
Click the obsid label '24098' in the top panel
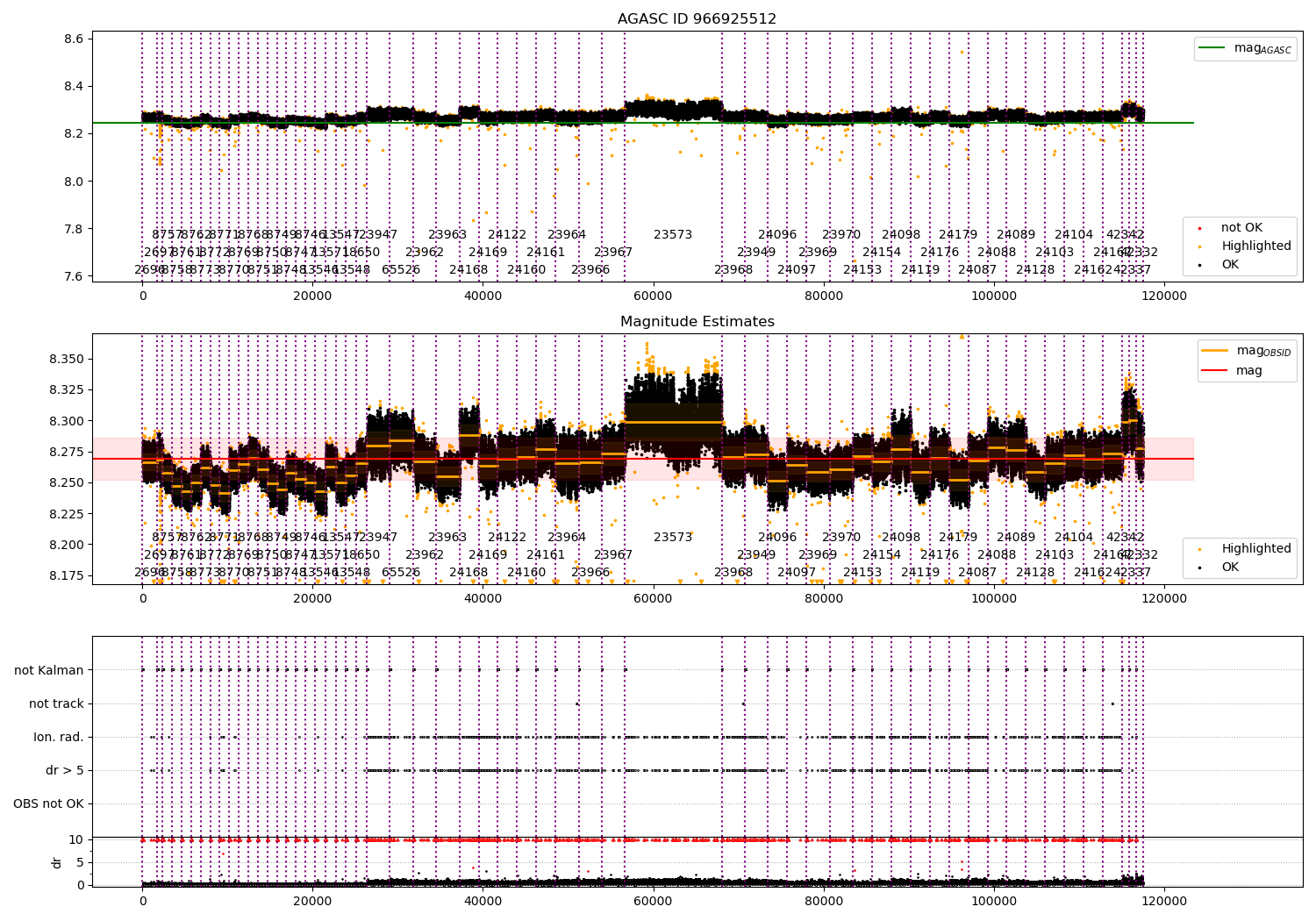(x=901, y=234)
